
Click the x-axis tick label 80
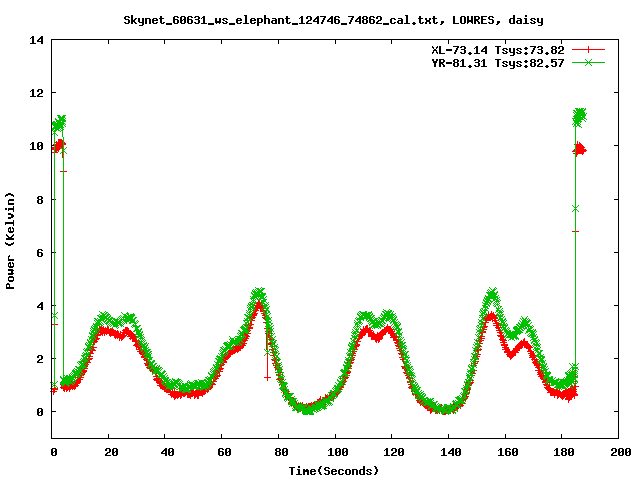tap(281, 452)
